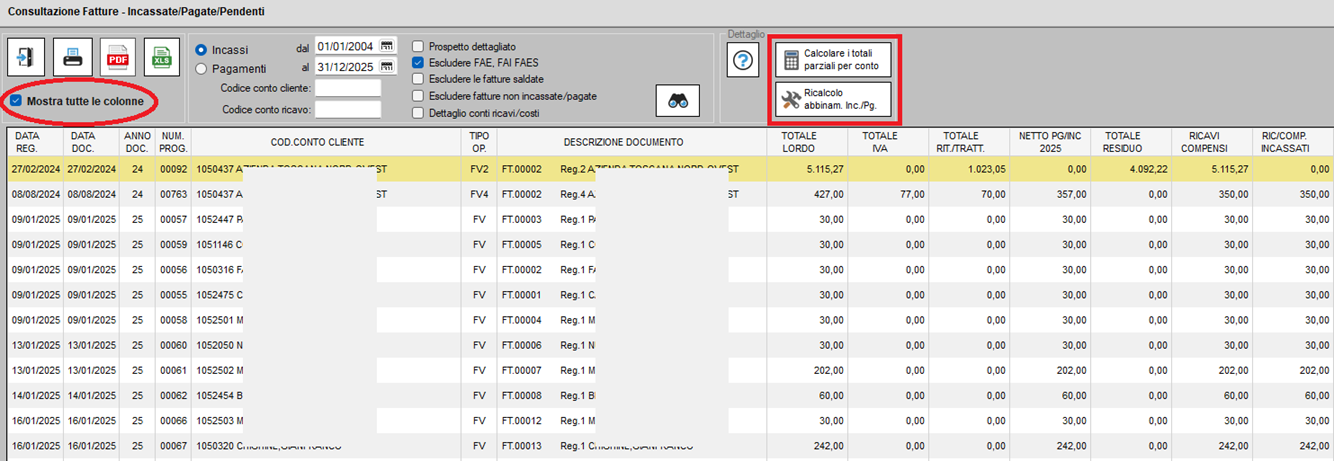Screen dimensions: 1334x461
Task: Click the Codice conto ricavo field
Action: tap(347, 109)
